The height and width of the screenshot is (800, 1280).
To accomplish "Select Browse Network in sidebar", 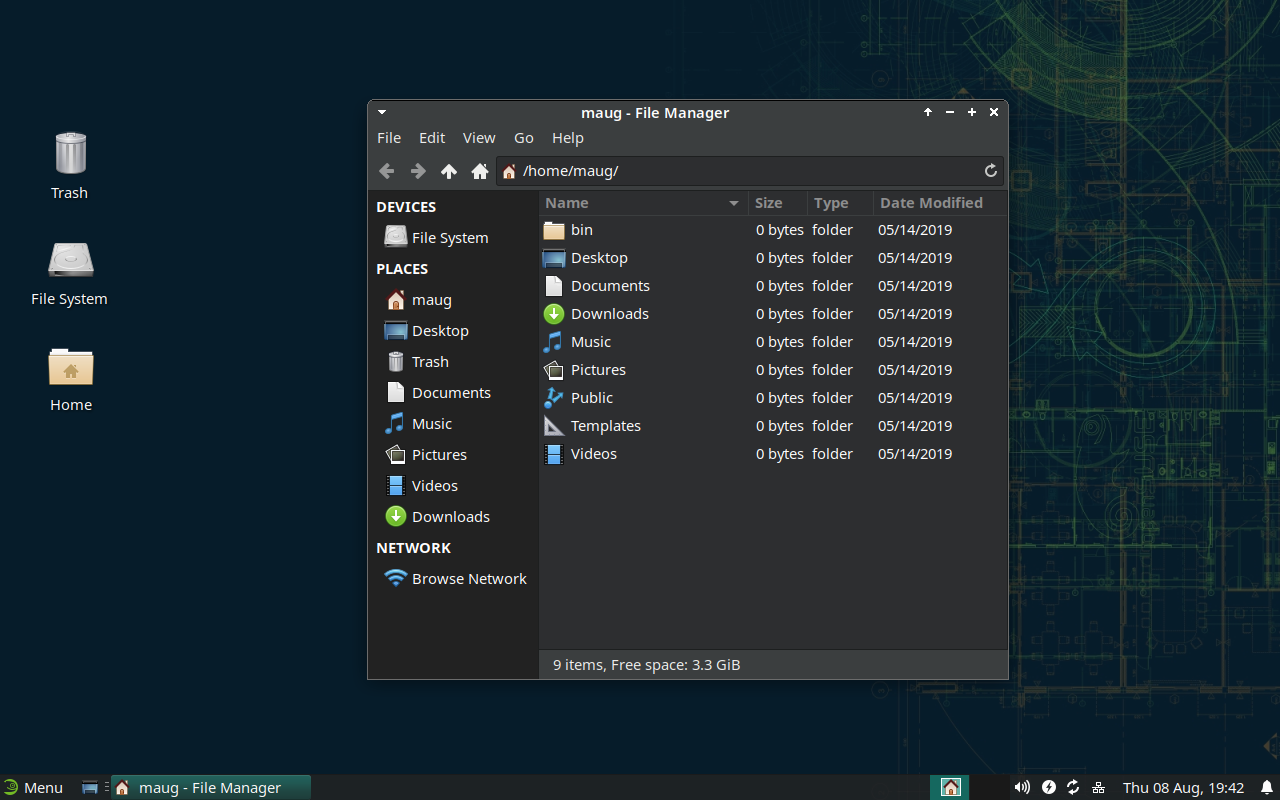I will click(x=468, y=579).
